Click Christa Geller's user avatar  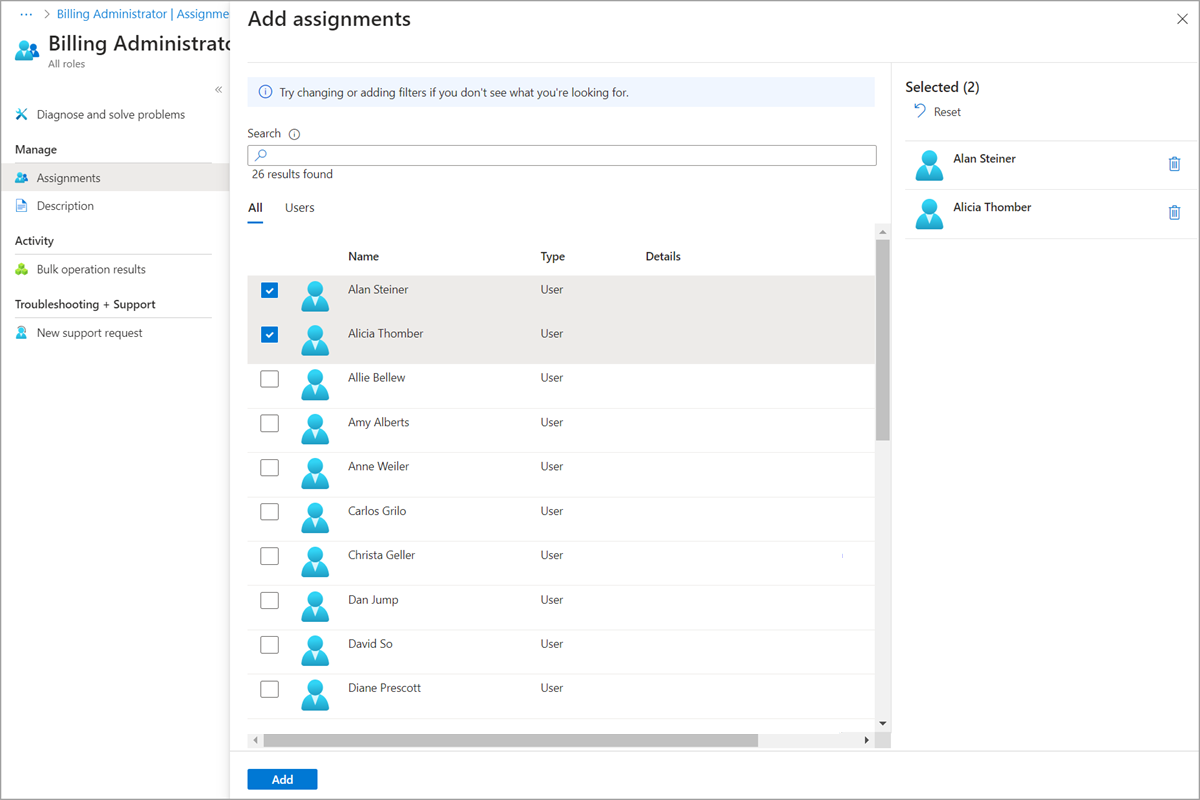click(x=315, y=561)
